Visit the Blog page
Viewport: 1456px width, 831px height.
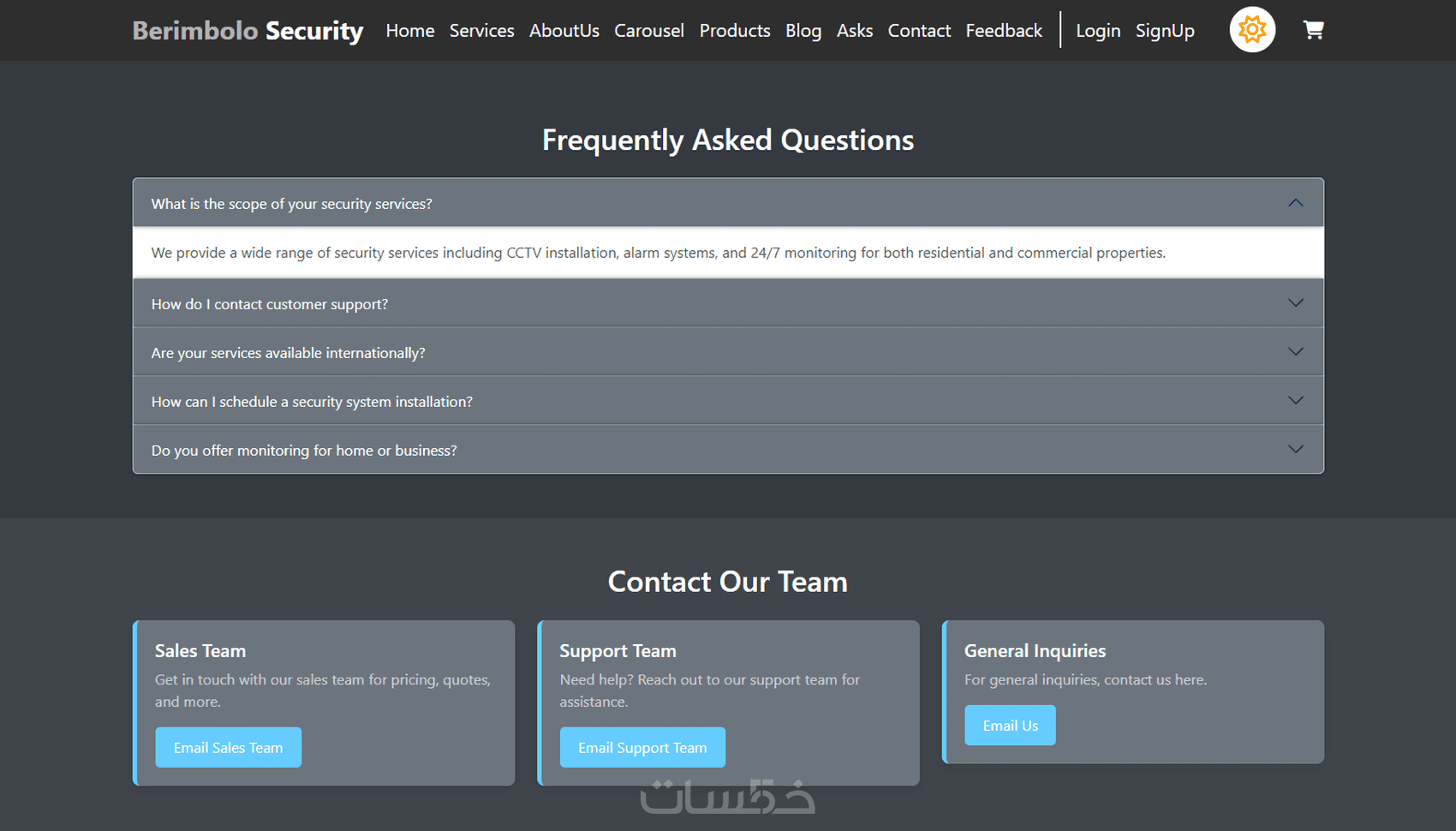click(x=803, y=31)
